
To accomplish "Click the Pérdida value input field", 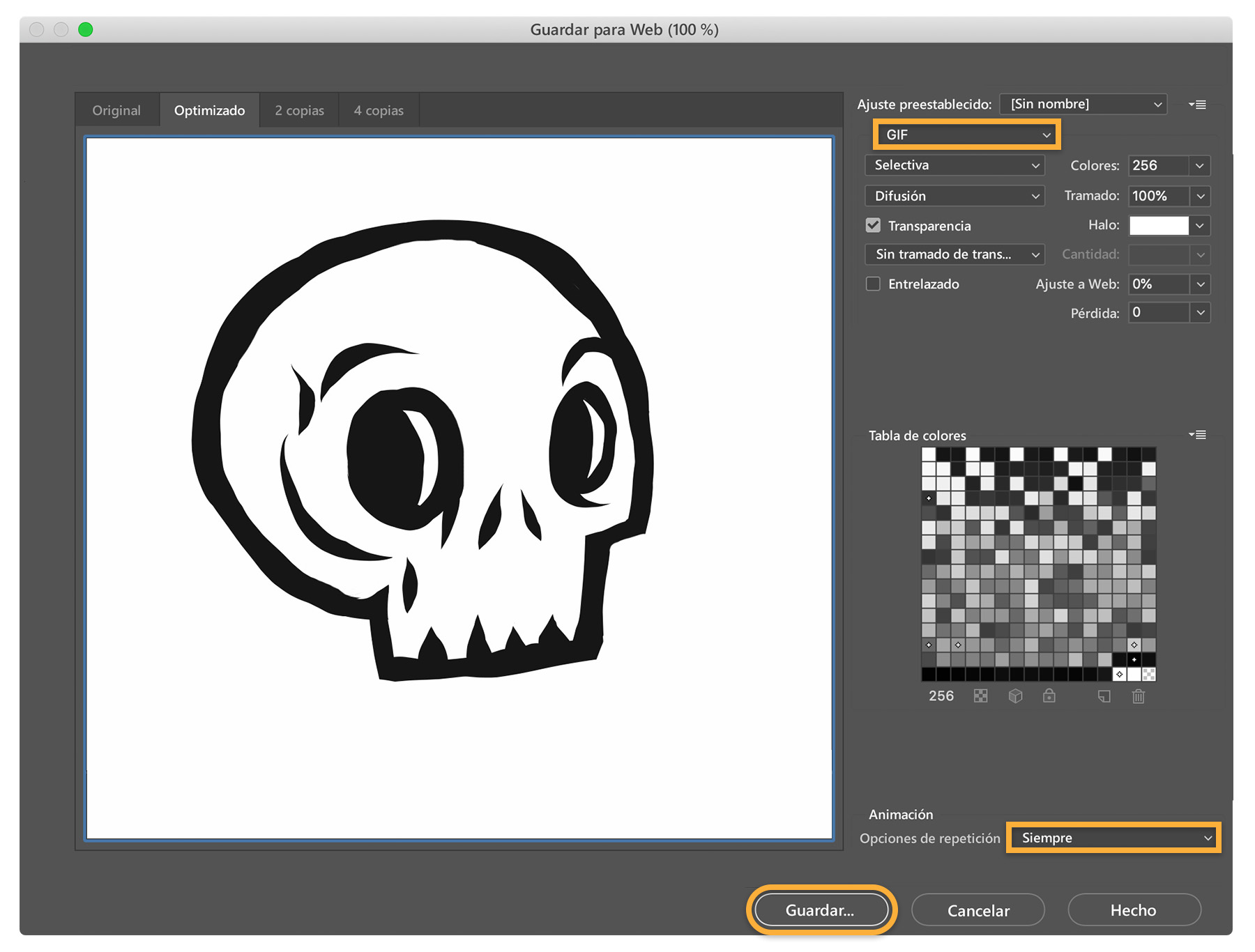I will 1159,312.
